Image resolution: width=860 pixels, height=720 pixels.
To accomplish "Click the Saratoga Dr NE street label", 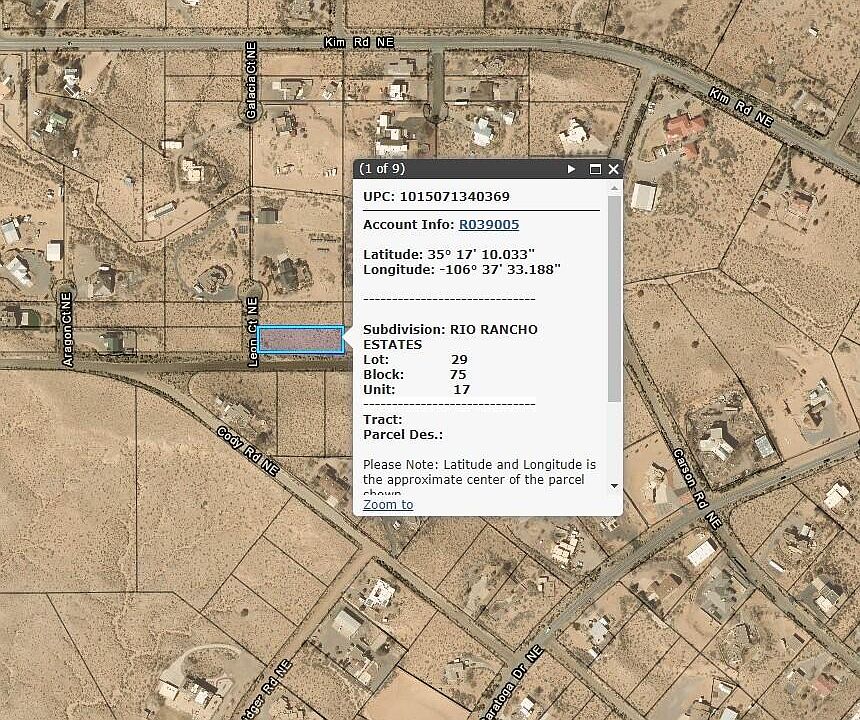I will click(511, 683).
